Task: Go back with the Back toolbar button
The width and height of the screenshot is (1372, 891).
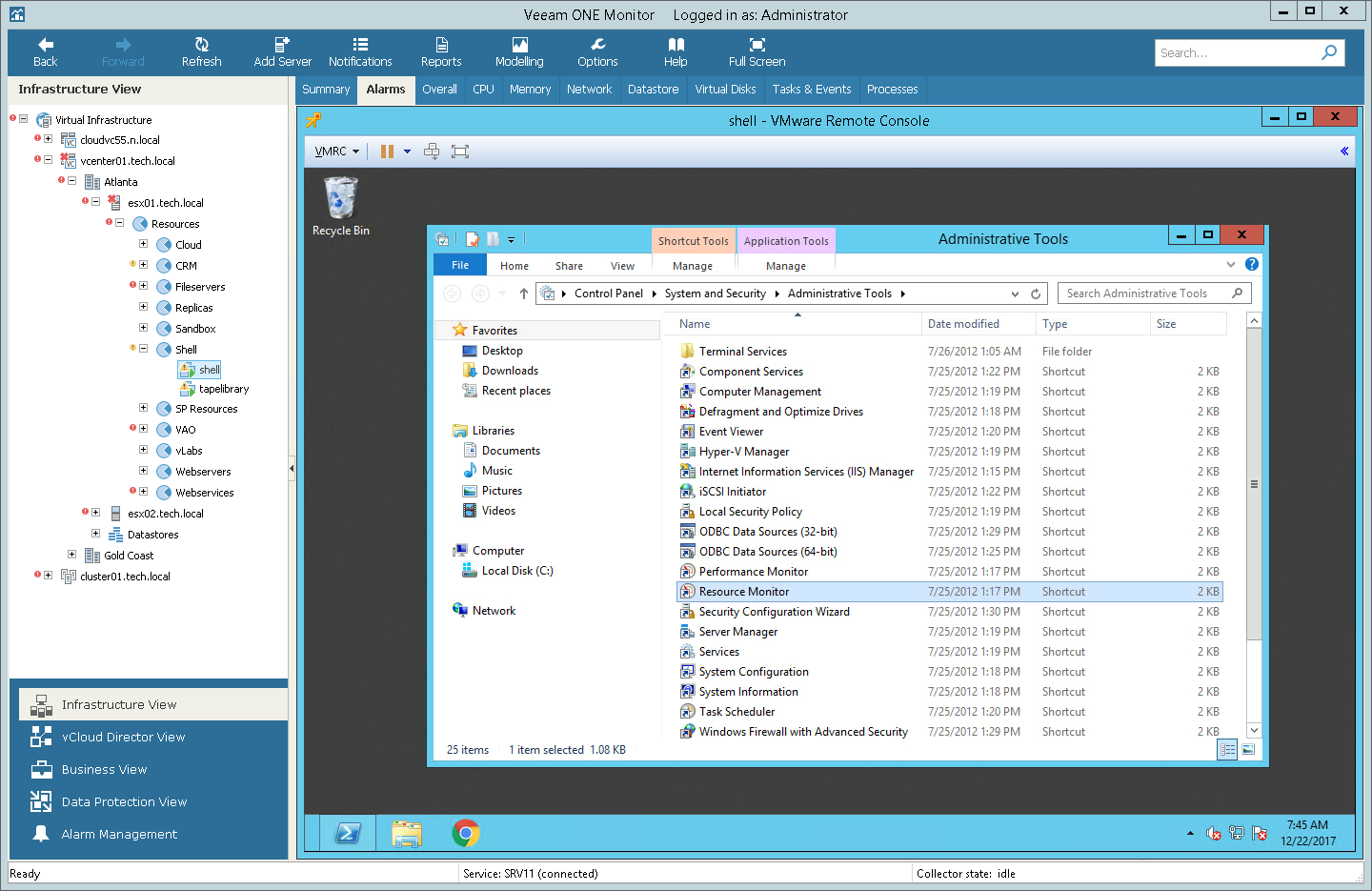Action: [x=45, y=52]
